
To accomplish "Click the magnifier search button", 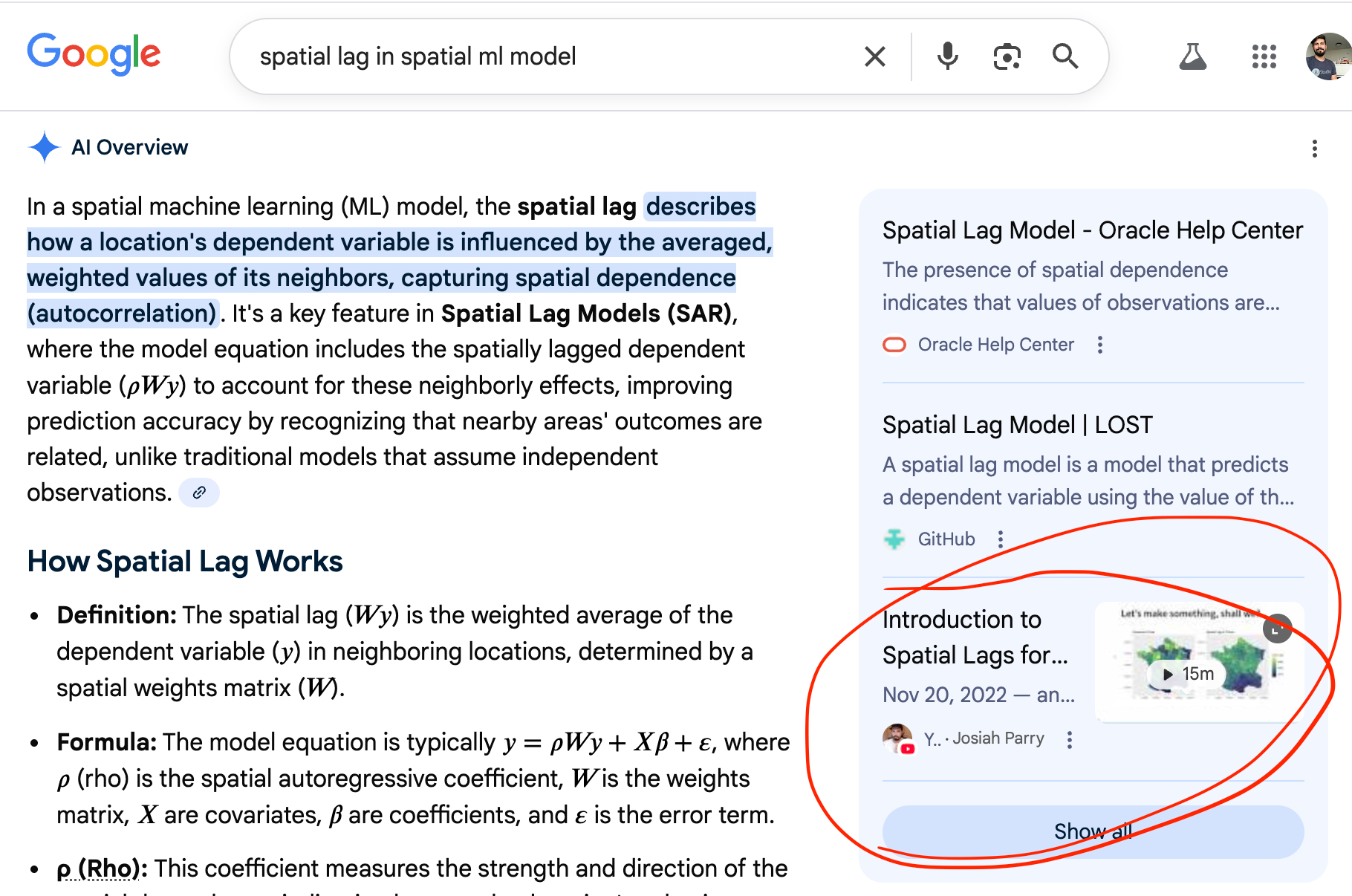I will pos(1065,56).
